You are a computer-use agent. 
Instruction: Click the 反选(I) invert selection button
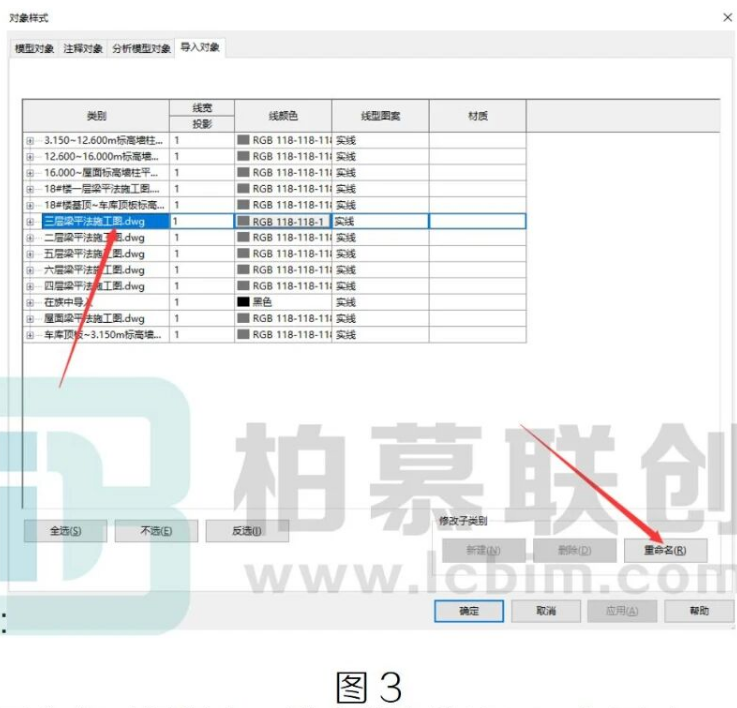[247, 531]
